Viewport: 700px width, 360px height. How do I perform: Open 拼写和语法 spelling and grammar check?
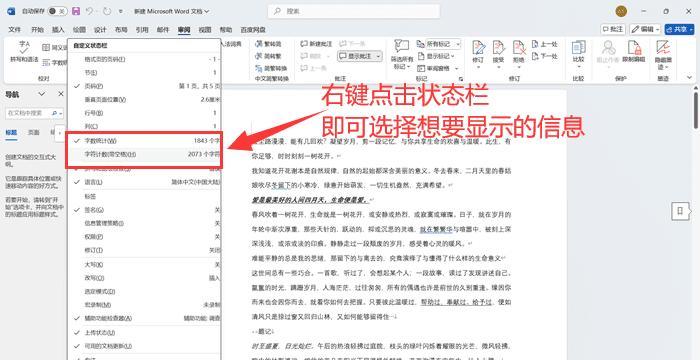[24, 51]
